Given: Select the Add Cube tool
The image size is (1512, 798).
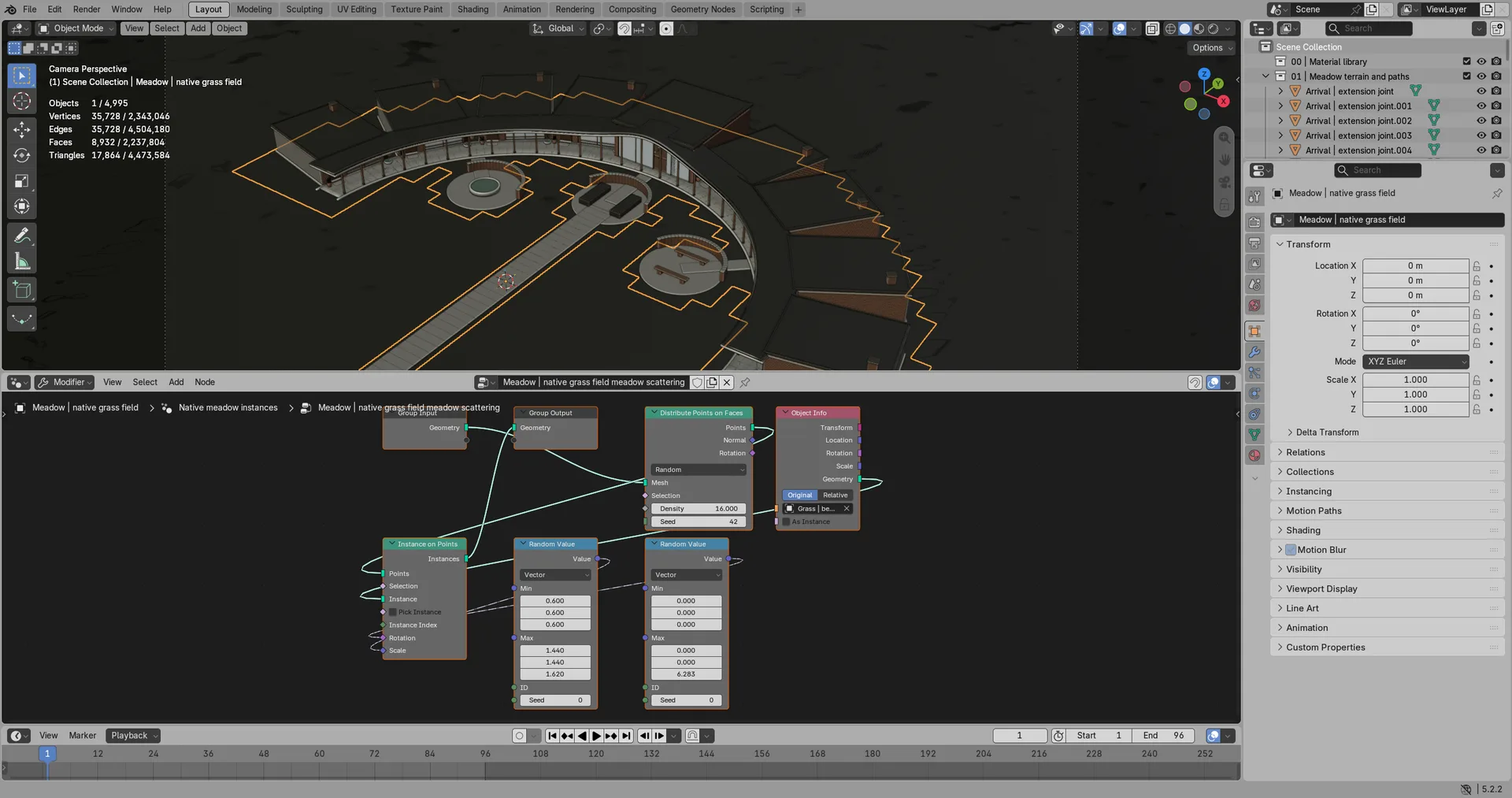Looking at the screenshot, I should click(x=22, y=290).
